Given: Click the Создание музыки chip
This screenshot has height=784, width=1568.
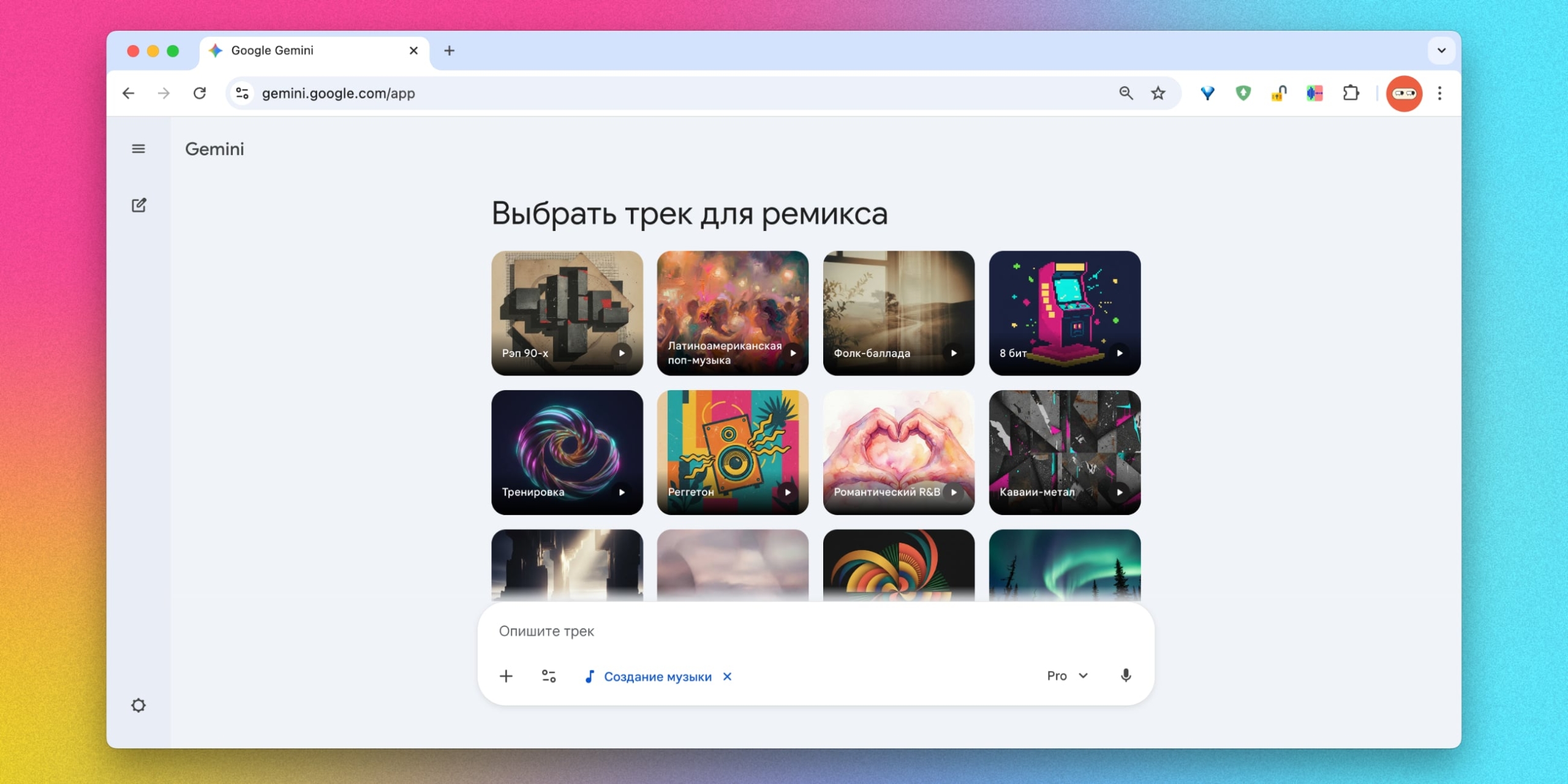Looking at the screenshot, I should coord(657,676).
